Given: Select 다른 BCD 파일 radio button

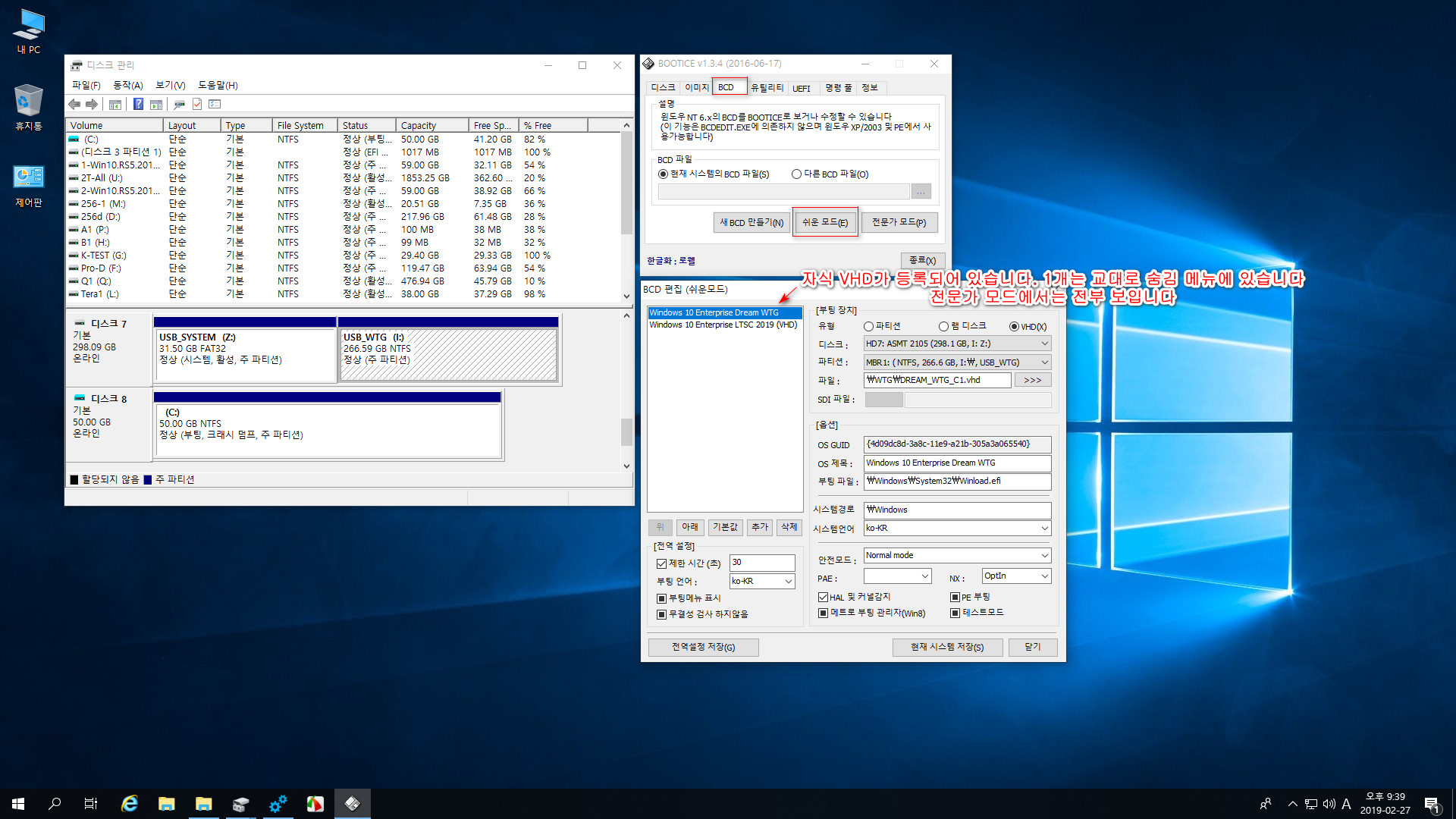Looking at the screenshot, I should click(x=796, y=174).
